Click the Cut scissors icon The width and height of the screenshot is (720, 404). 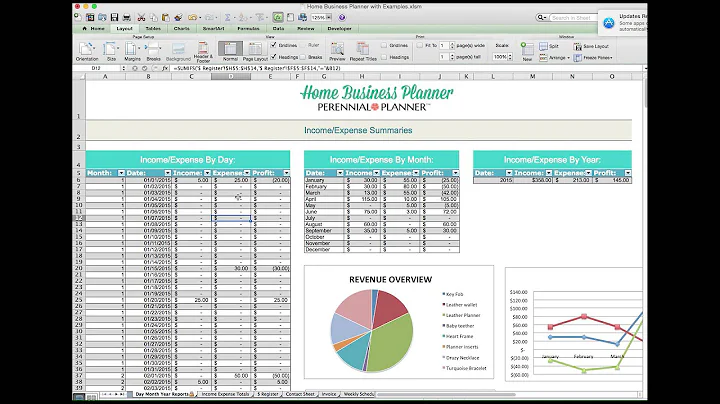point(141,17)
